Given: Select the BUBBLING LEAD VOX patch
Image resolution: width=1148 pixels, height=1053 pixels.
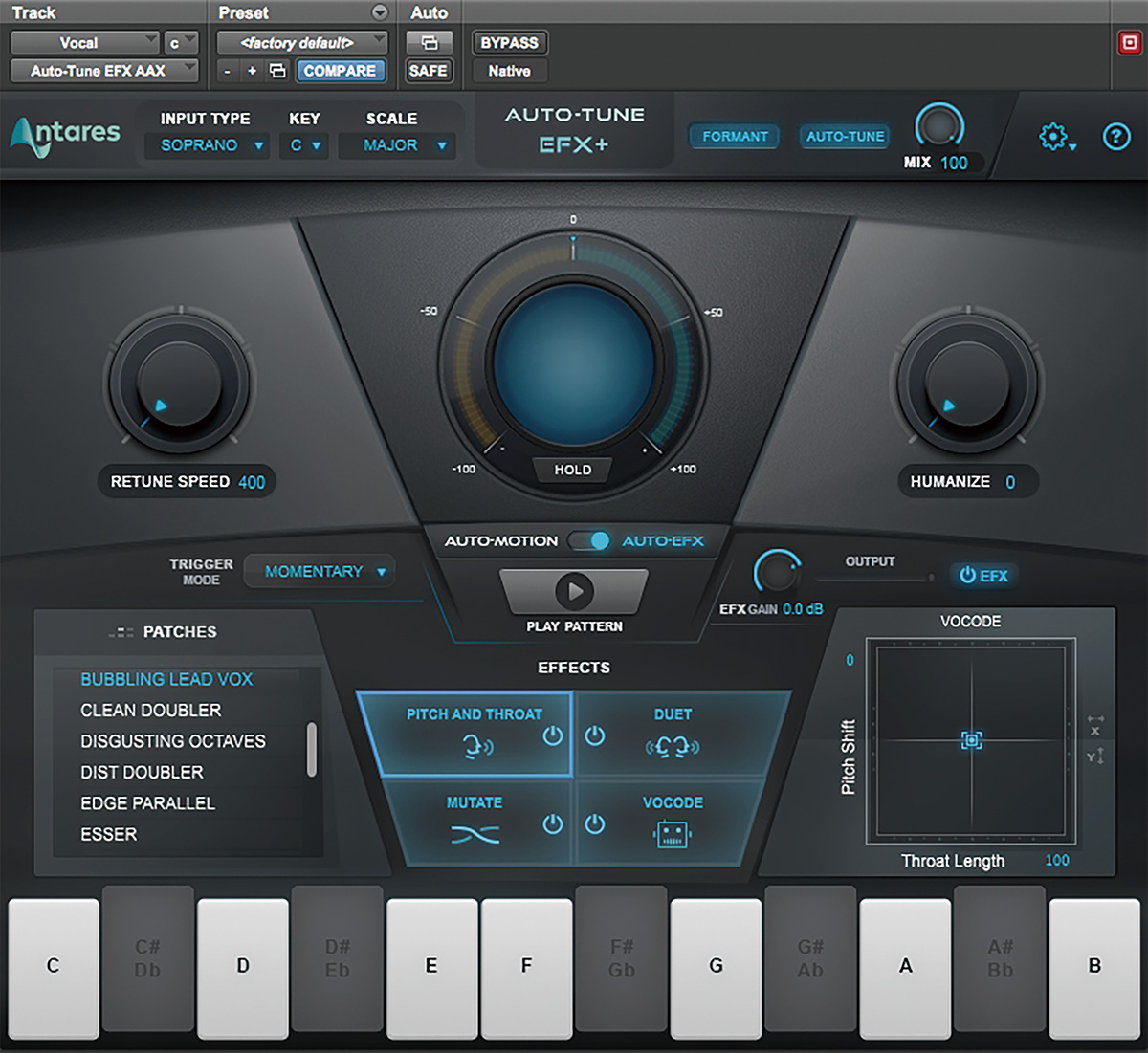Looking at the screenshot, I should tap(166, 679).
